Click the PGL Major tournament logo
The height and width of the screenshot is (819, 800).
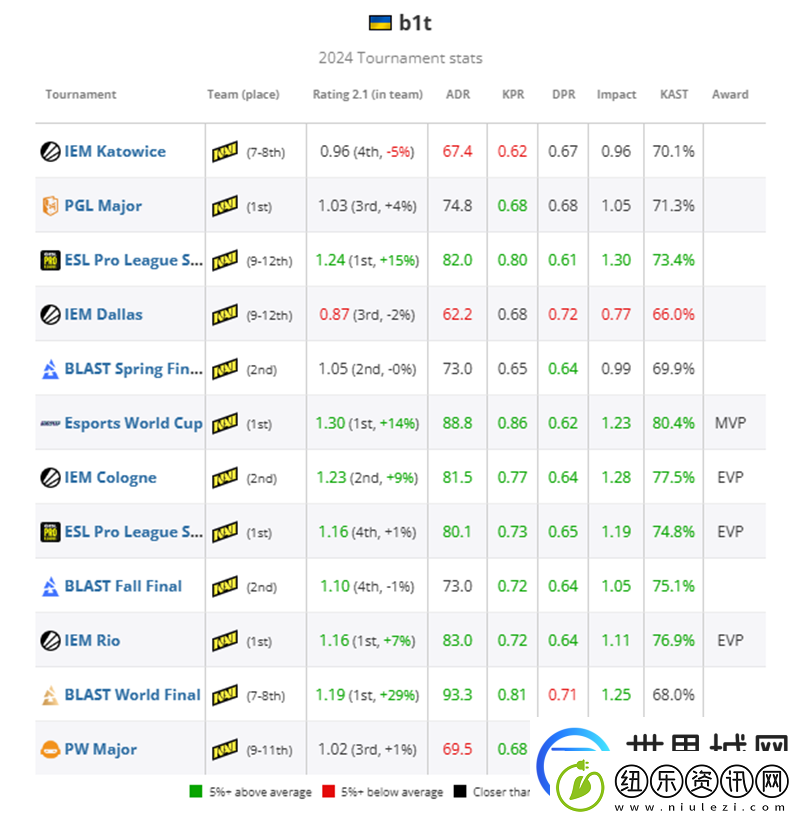pyautogui.click(x=50, y=206)
